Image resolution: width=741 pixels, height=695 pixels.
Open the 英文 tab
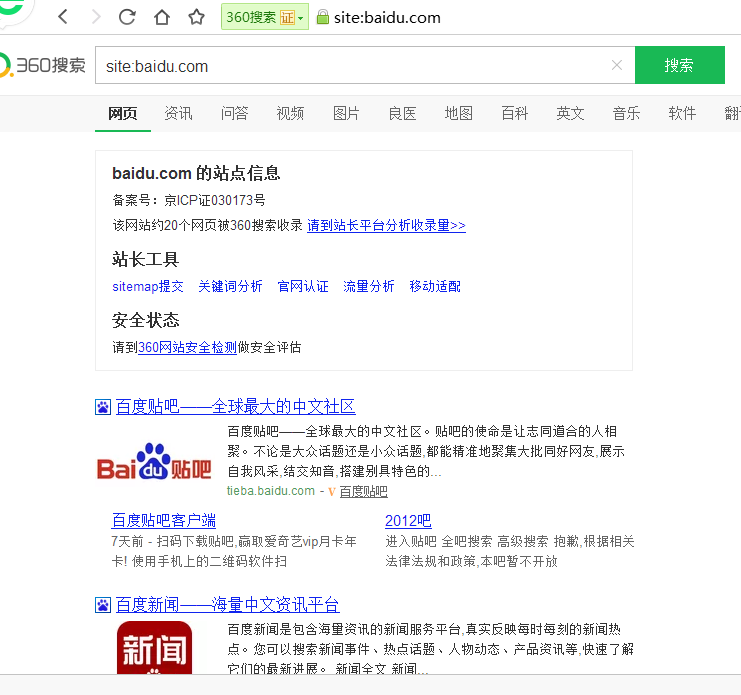570,113
